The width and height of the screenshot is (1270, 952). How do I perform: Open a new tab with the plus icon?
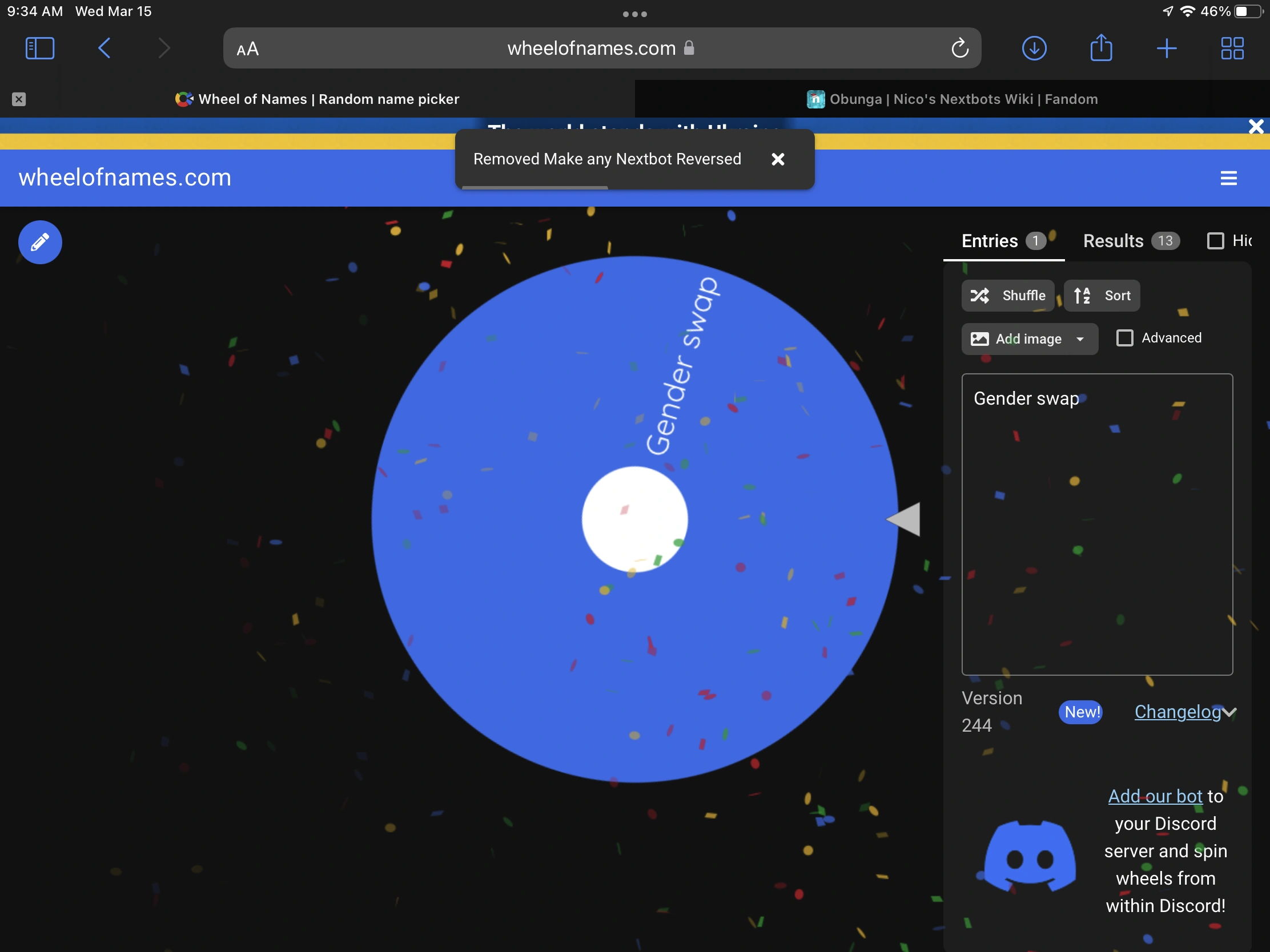1165,47
